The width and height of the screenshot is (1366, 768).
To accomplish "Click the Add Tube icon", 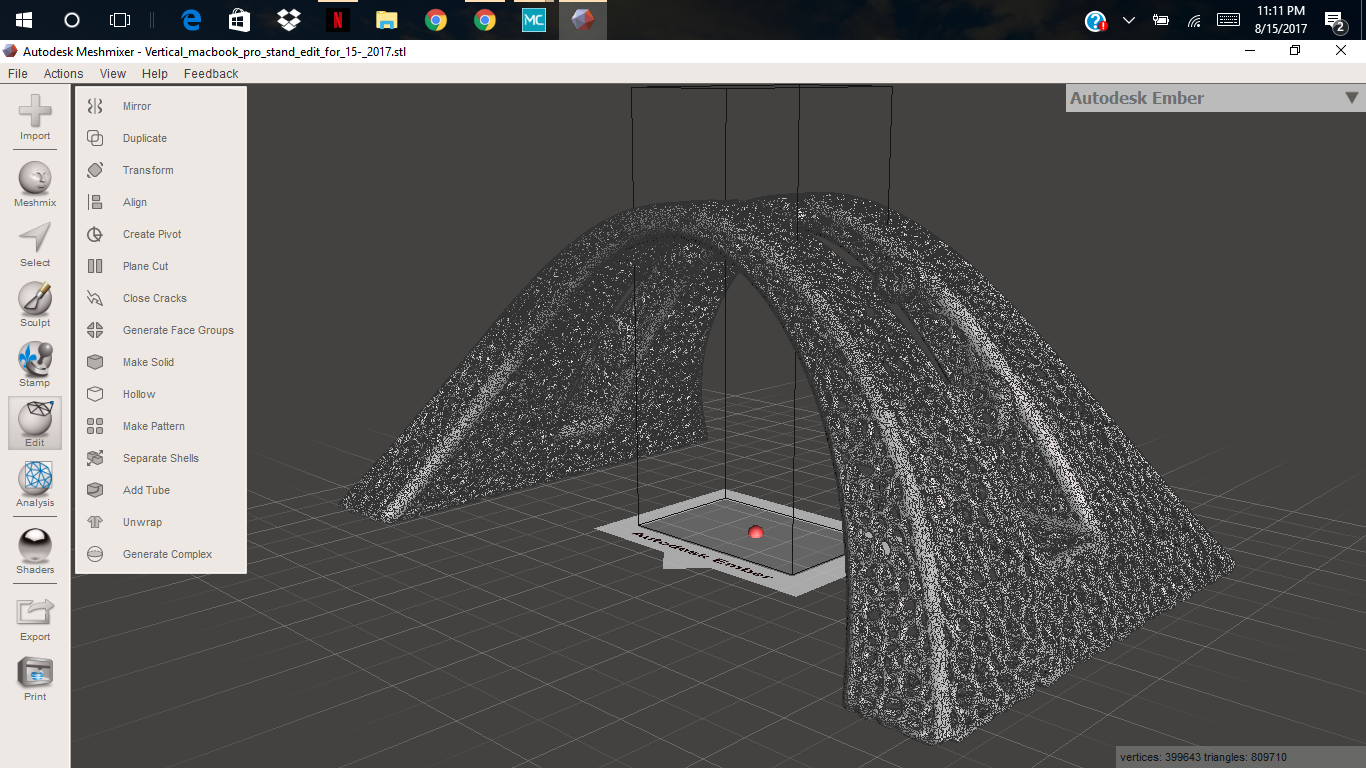I will tap(95, 490).
